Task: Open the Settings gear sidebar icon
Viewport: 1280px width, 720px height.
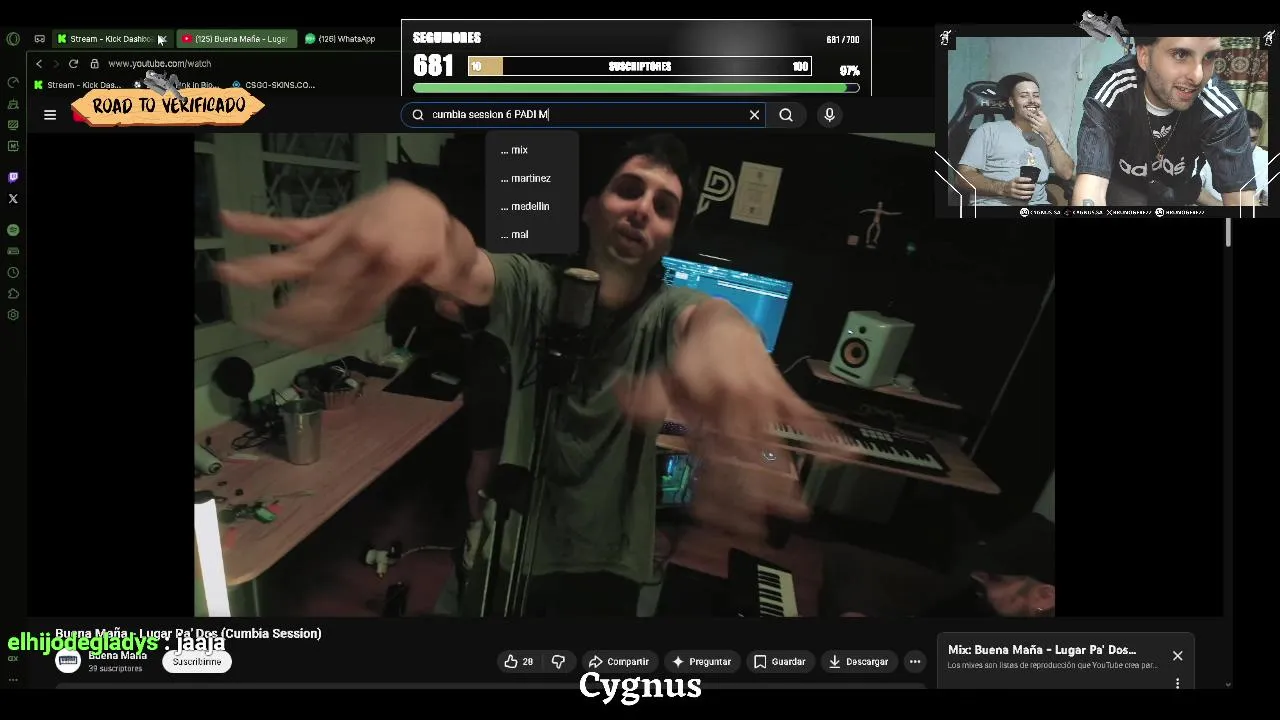Action: click(x=12, y=314)
